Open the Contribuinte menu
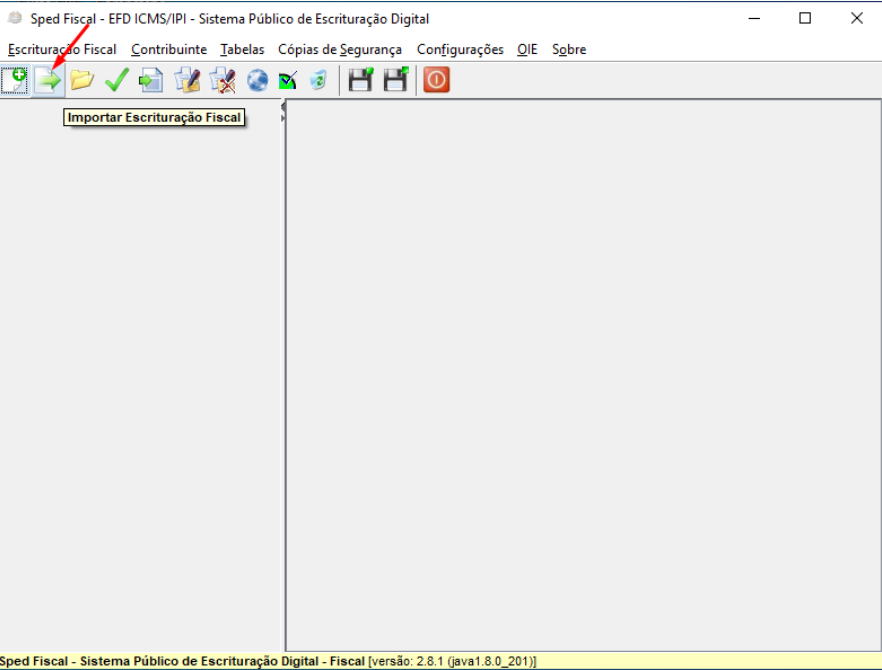Viewport: 882px width, 670px height. pyautogui.click(x=169, y=49)
